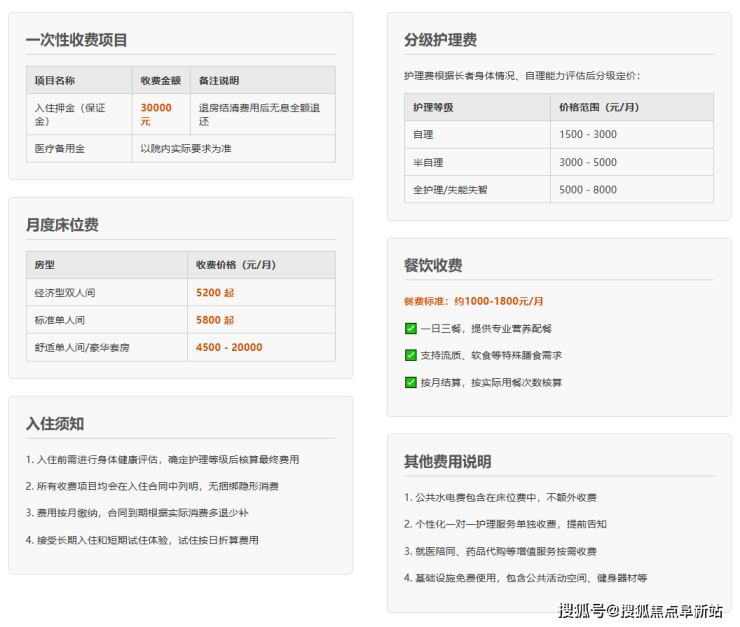740x627 pixels.
Task: Click the 医疗备用金 row label
Action: click(60, 149)
